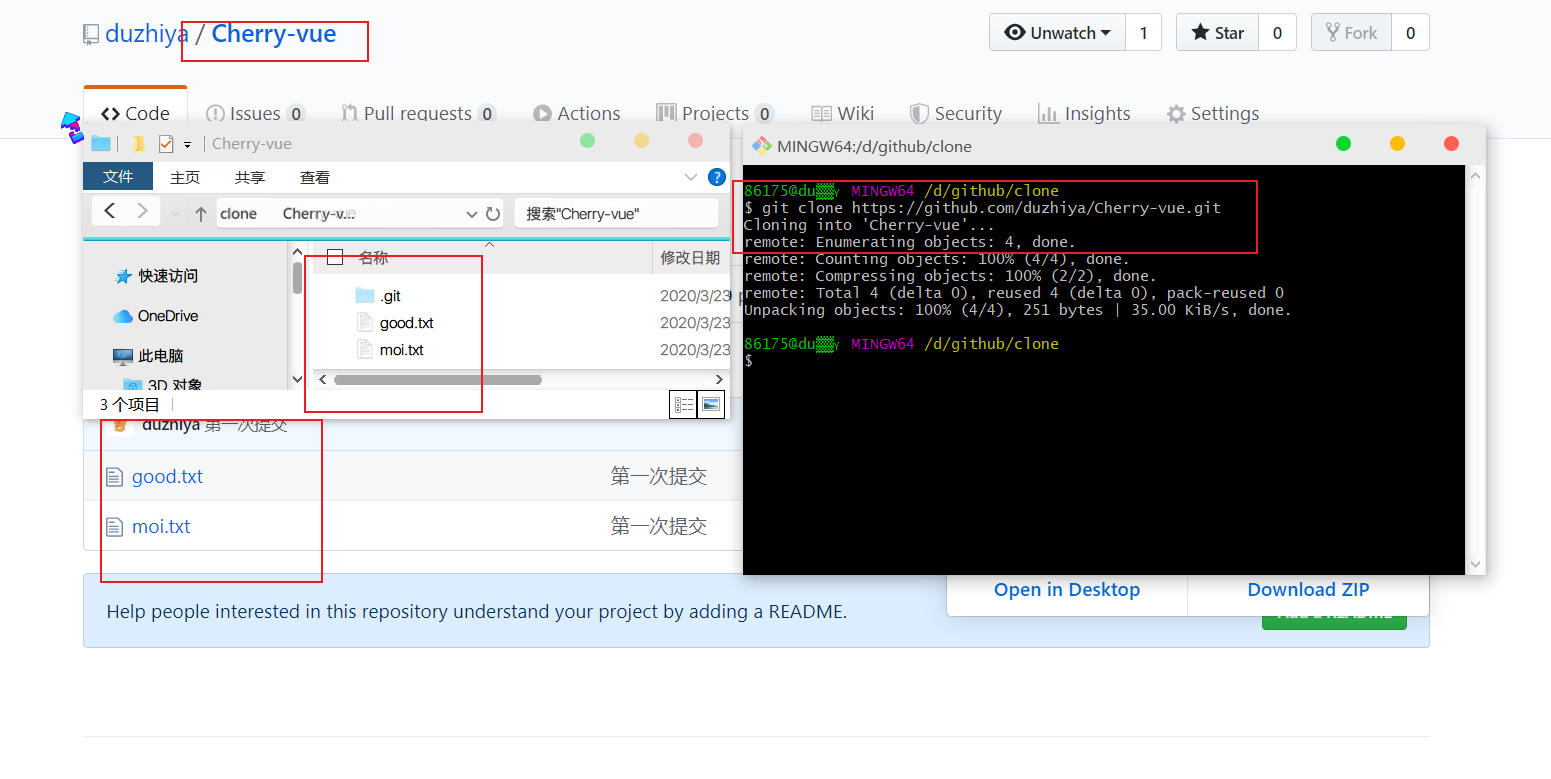Switch to the Wiki tab
This screenshot has height=779, width=1551.
tap(842, 113)
